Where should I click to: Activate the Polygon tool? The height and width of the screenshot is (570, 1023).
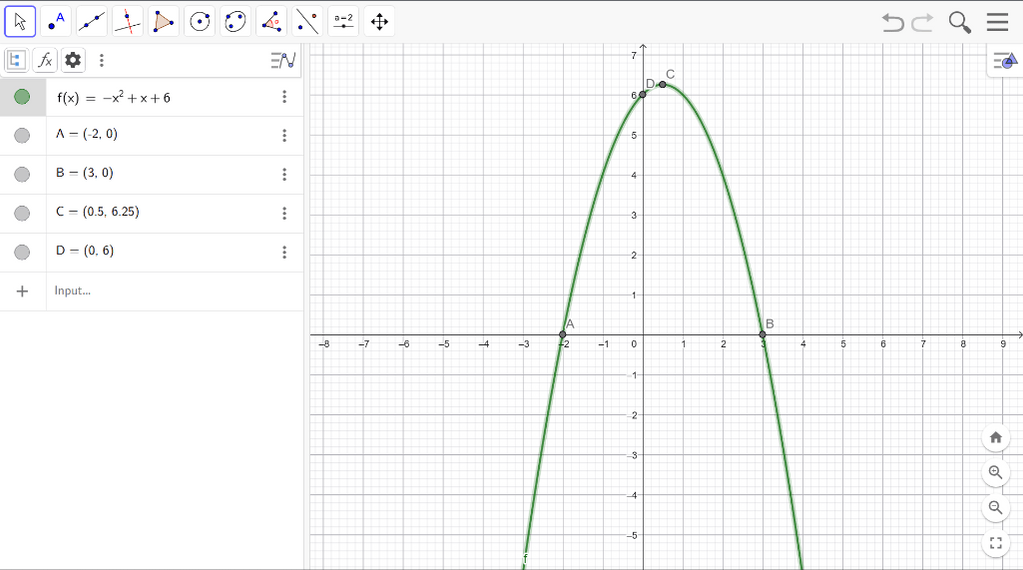[163, 21]
